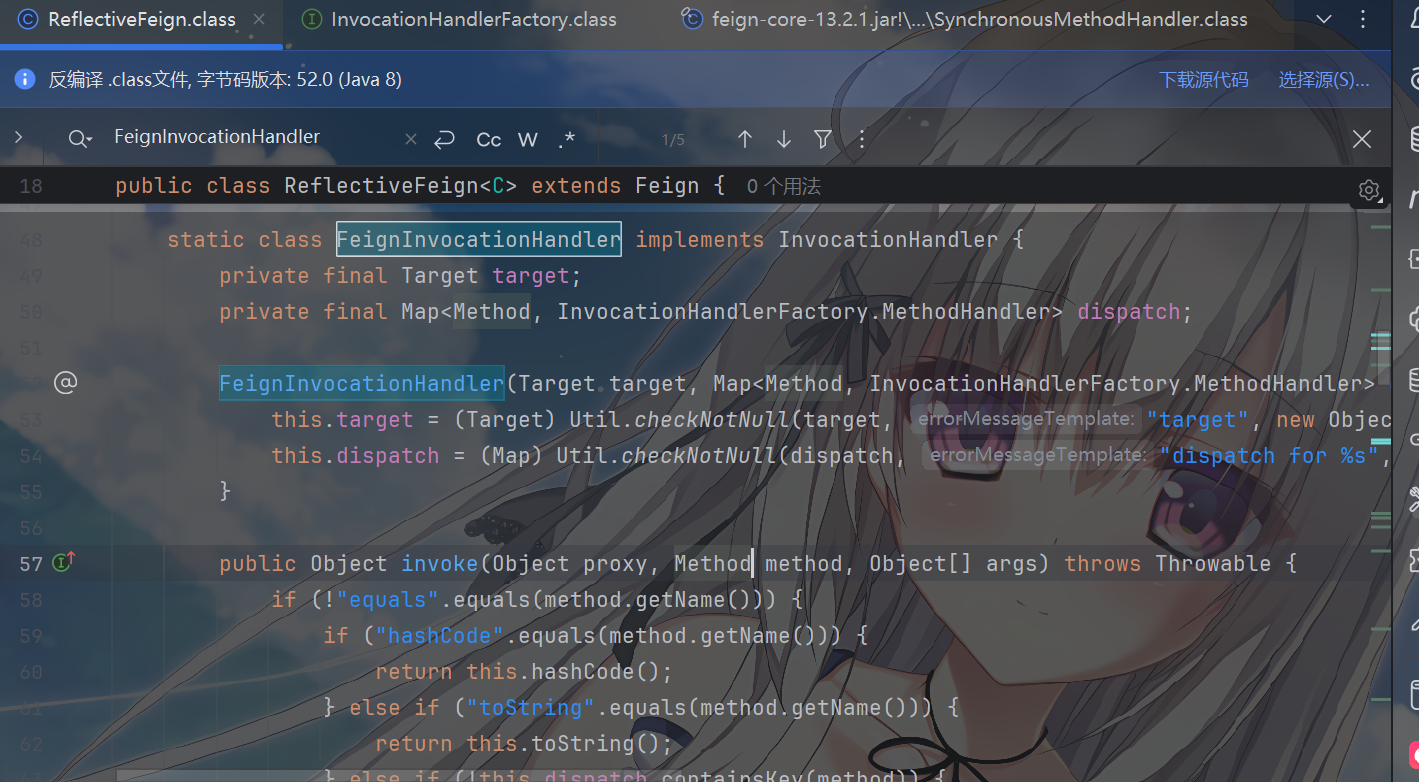Screen dimensions: 1419x782
Task: Click the dispatch field name on line 50
Action: pyautogui.click(x=1129, y=311)
